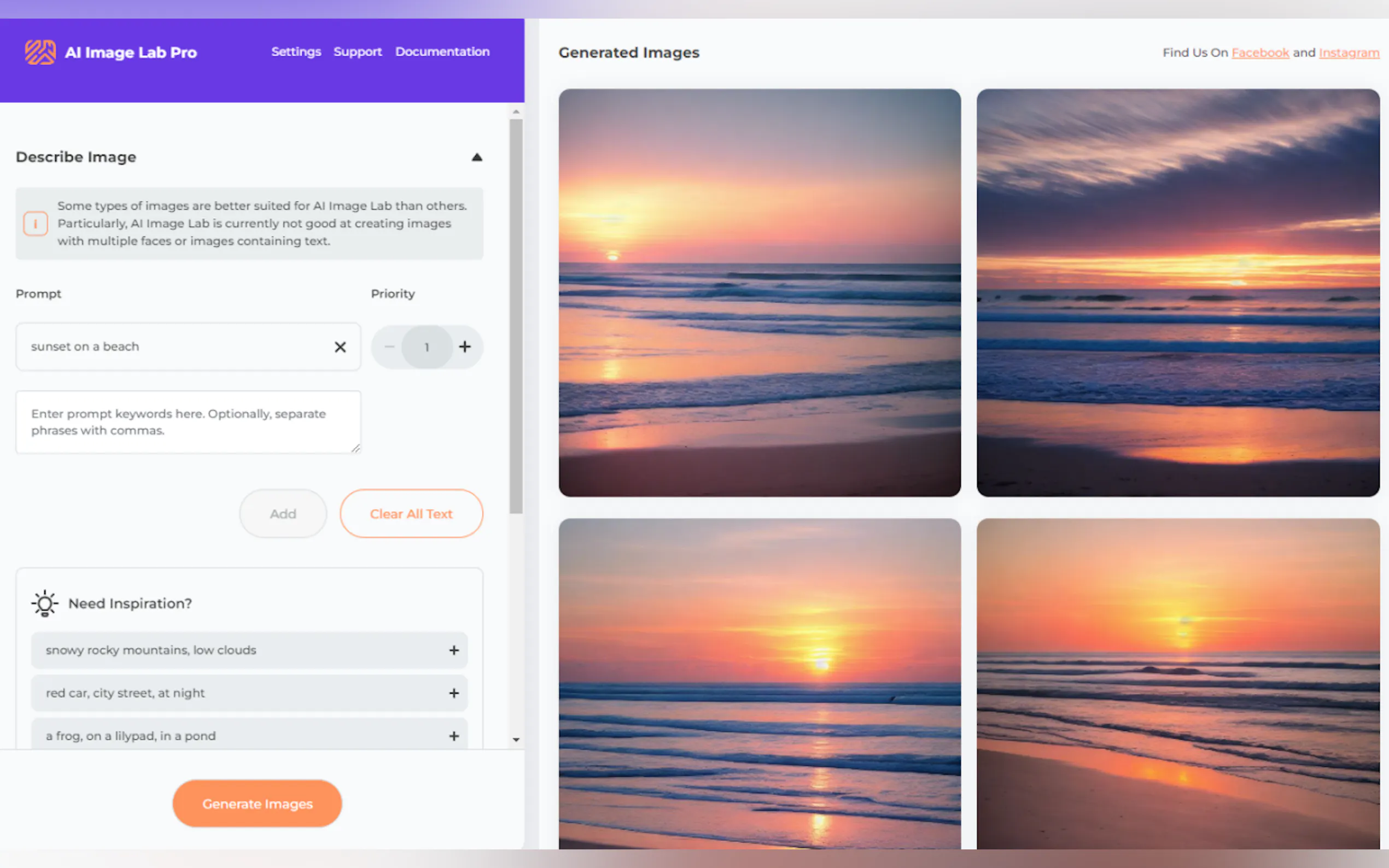
Task: Click the 'AI Image Lab Pro' title text
Action: tap(131, 52)
